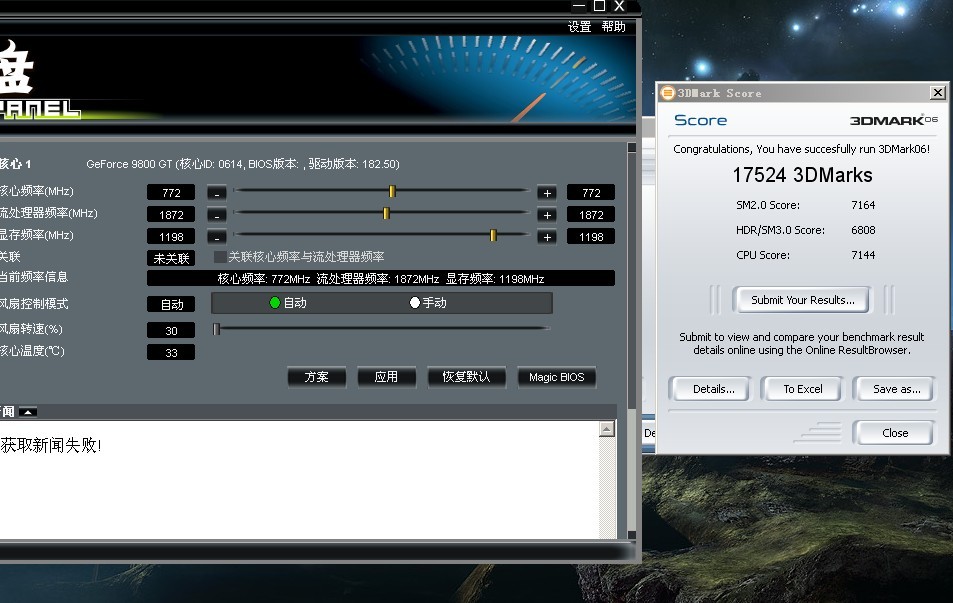953x603 pixels.
Task: Open the settings (设置) menu
Action: [x=580, y=27]
